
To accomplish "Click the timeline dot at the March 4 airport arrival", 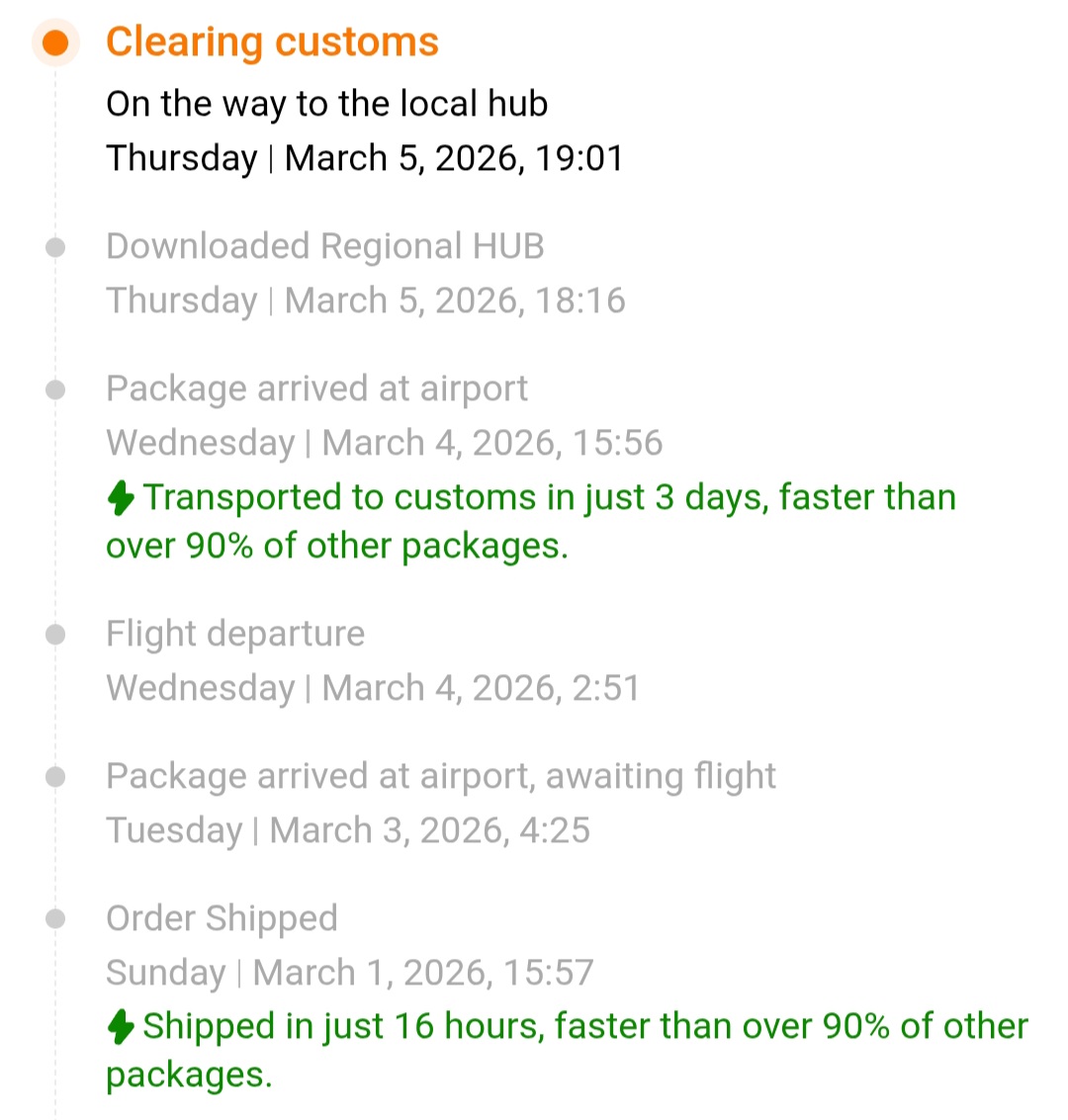I will point(56,390).
